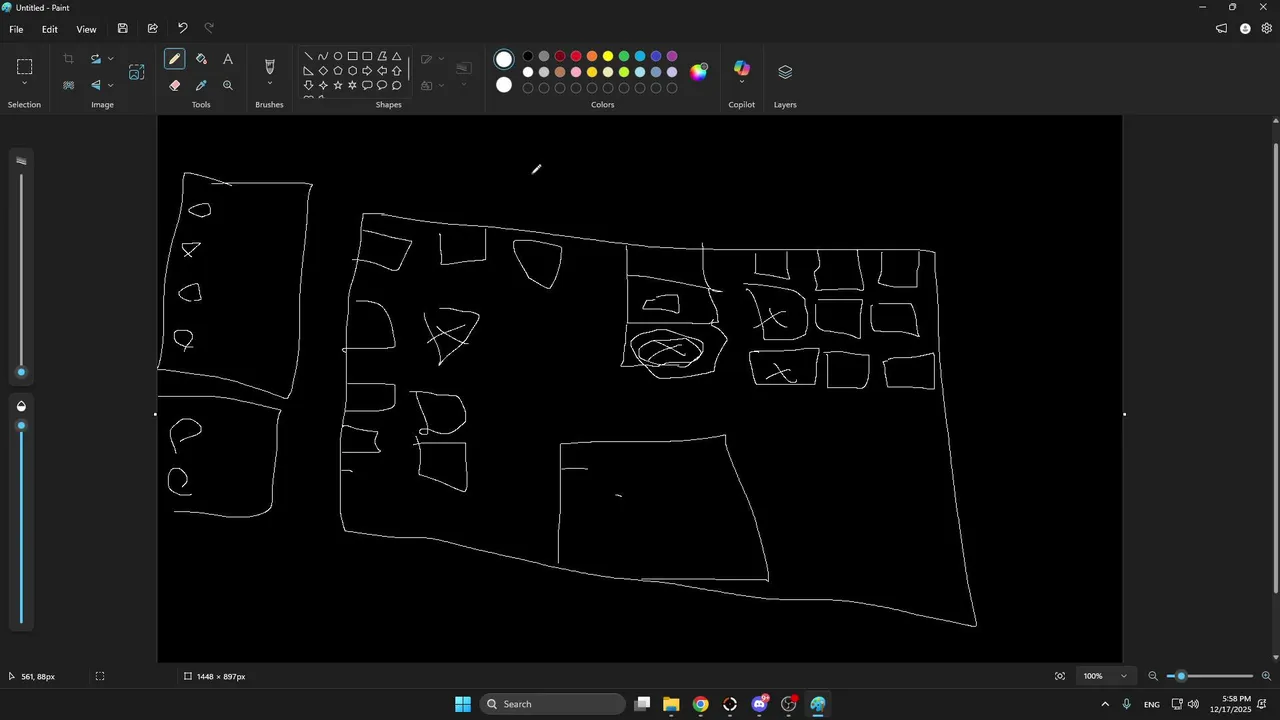Expand the Selection options chevron
The width and height of the screenshot is (1280, 720).
(25, 84)
